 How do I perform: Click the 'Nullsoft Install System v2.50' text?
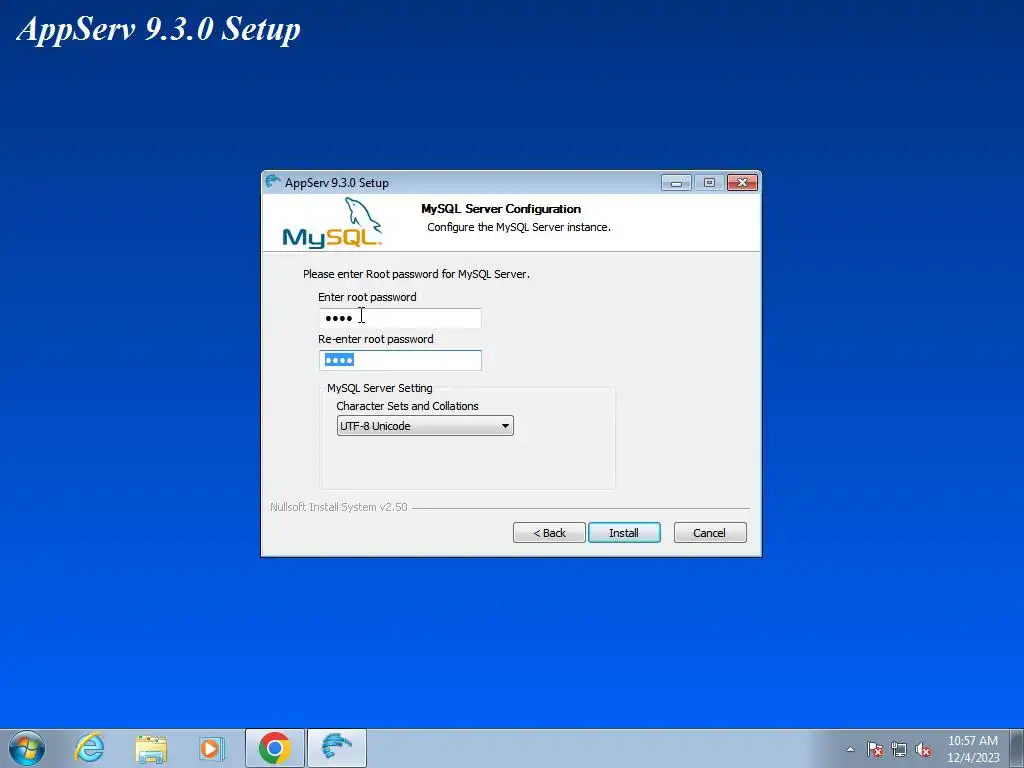[338, 507]
